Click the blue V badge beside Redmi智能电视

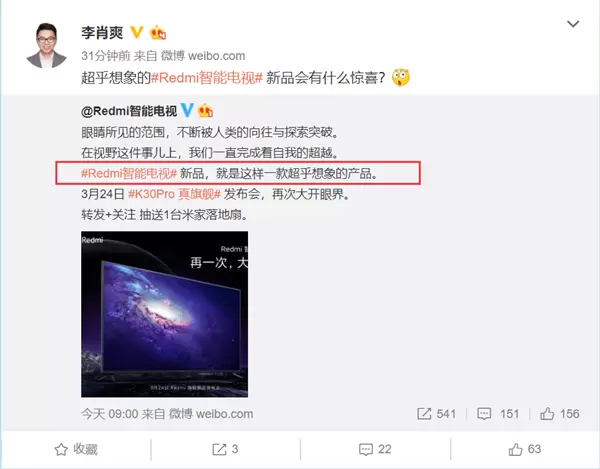pos(187,110)
